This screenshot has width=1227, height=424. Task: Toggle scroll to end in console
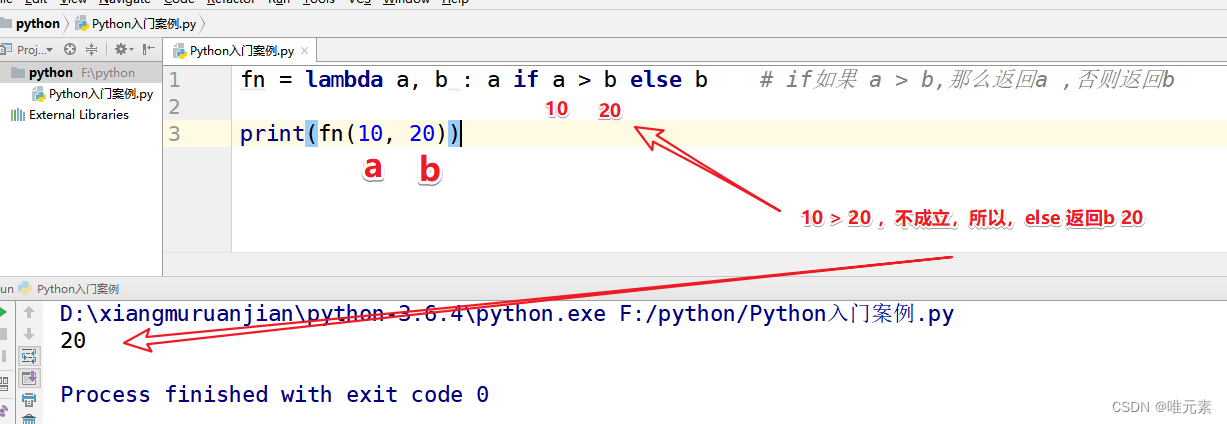click(x=29, y=378)
